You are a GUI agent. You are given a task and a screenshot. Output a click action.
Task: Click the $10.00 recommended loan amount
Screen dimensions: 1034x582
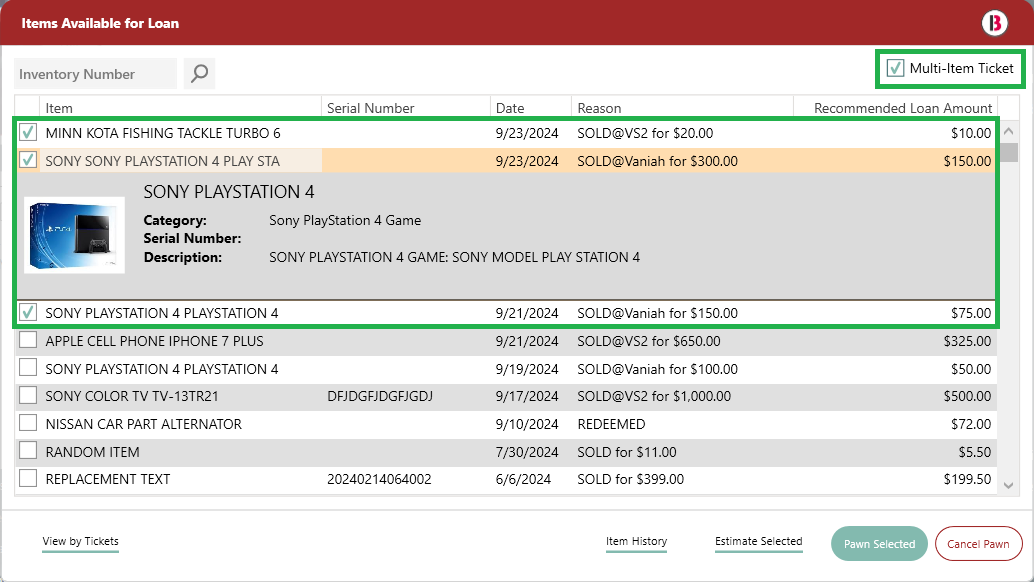point(971,133)
